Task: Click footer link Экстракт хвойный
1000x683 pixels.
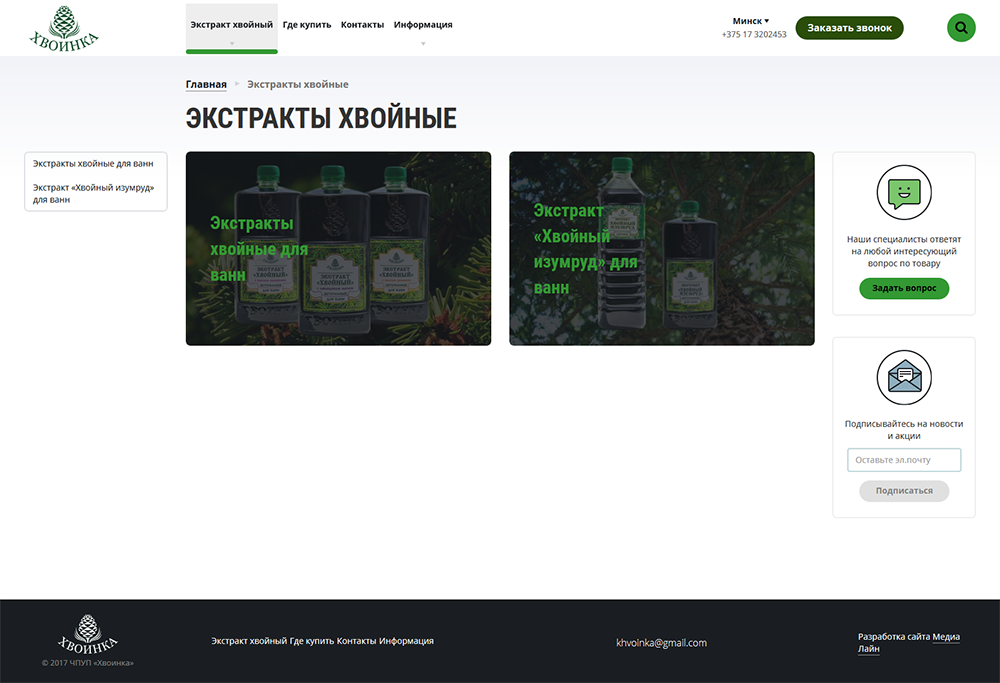Action: click(249, 641)
